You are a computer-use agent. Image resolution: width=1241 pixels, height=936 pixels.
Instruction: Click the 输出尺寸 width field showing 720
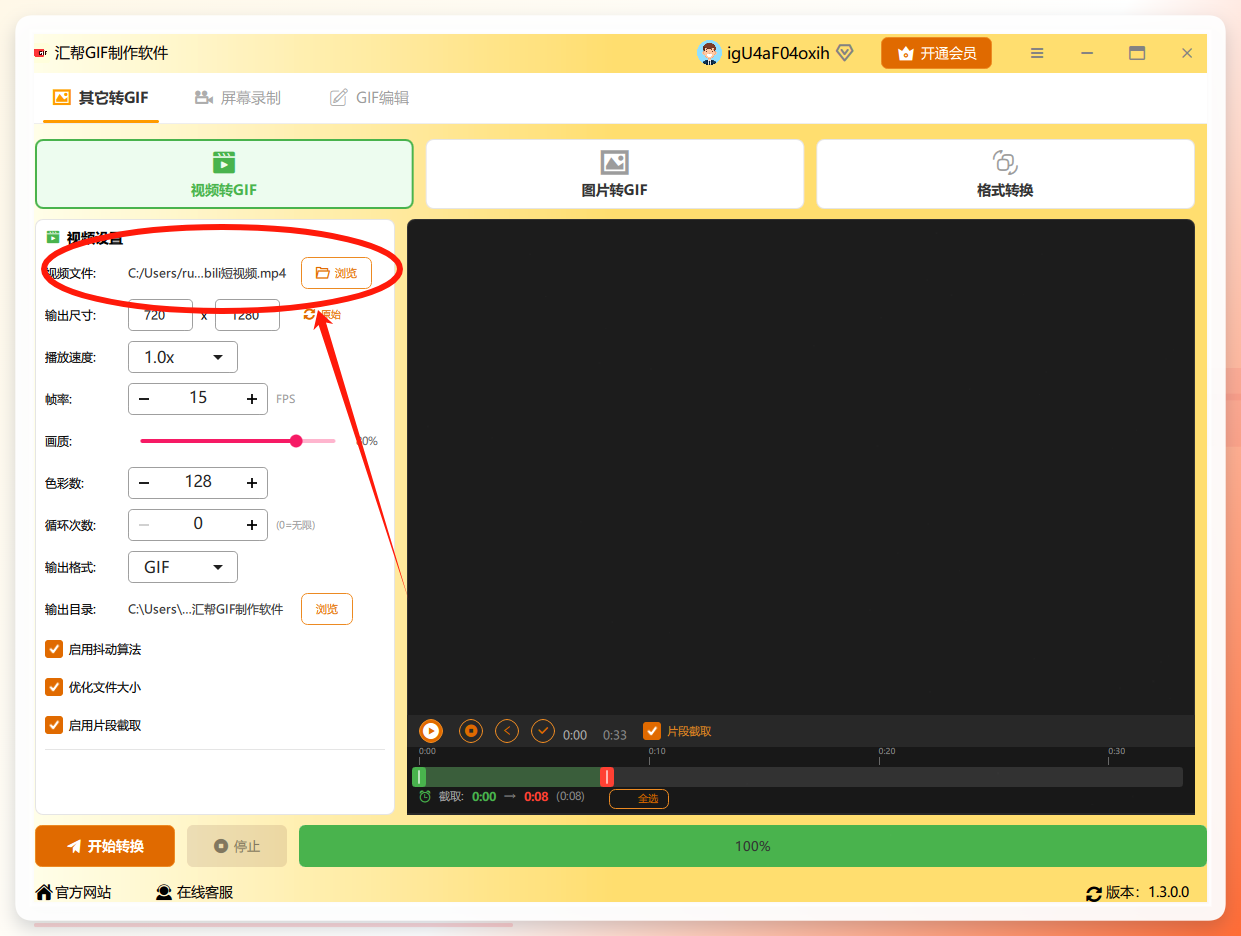click(x=160, y=316)
